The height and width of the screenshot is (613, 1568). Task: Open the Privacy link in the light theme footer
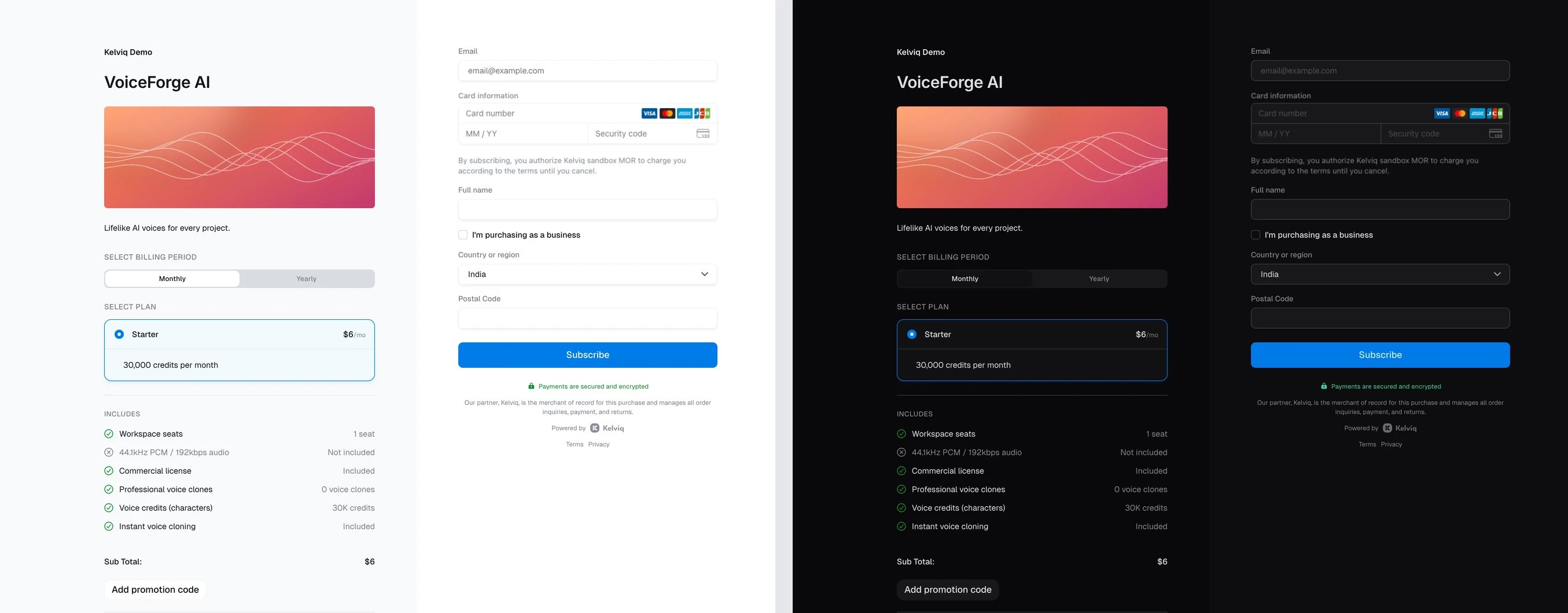(599, 445)
